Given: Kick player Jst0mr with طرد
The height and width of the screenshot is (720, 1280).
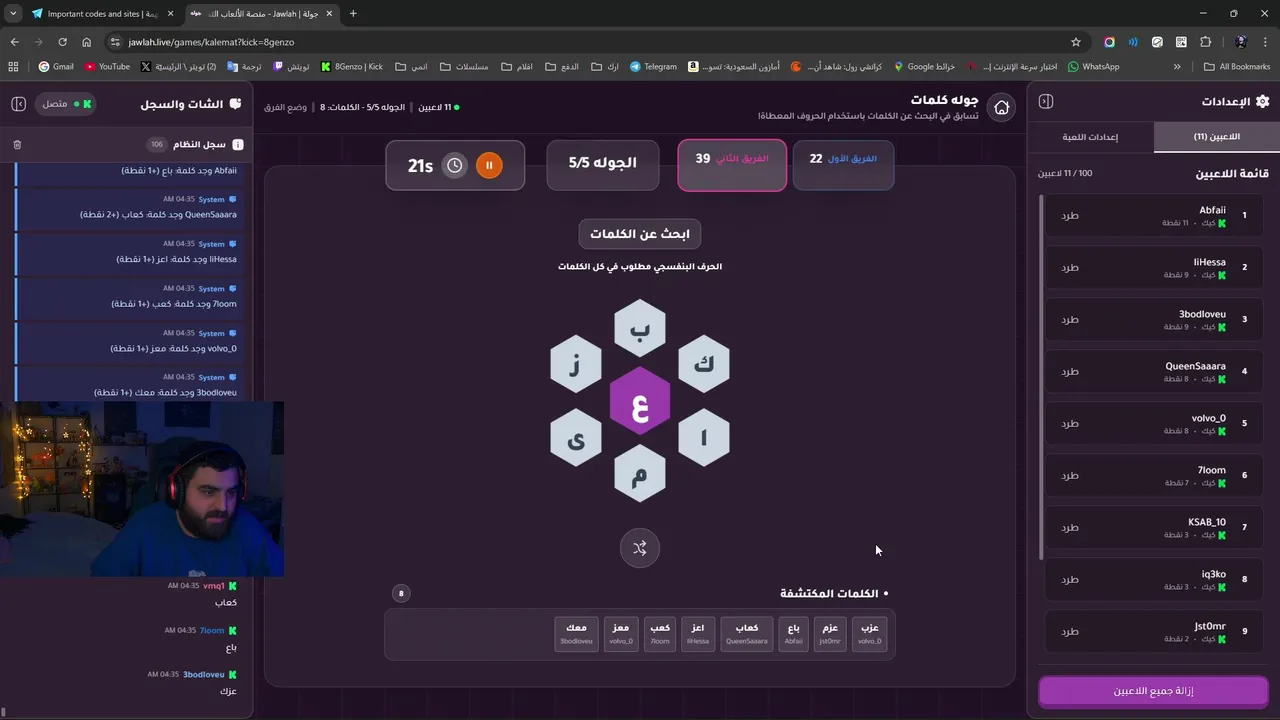Looking at the screenshot, I should pos(1070,631).
